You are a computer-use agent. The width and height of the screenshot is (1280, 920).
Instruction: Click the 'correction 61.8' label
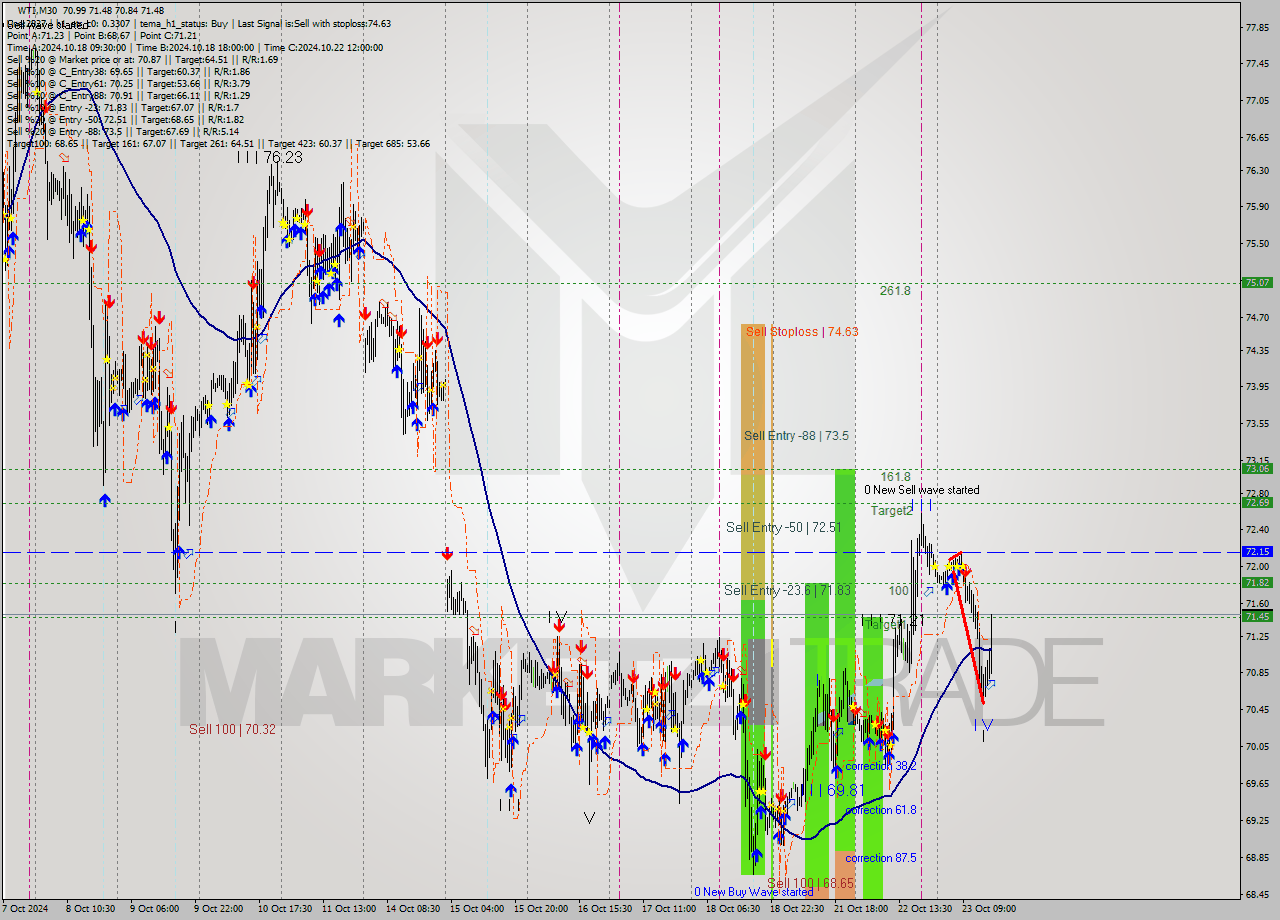(881, 810)
